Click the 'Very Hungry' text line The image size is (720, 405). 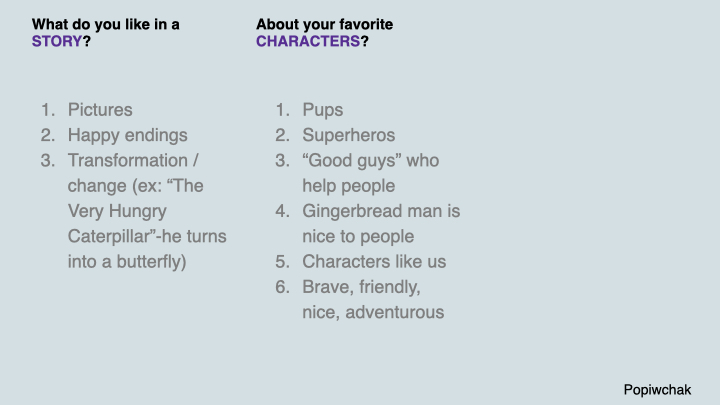117,211
